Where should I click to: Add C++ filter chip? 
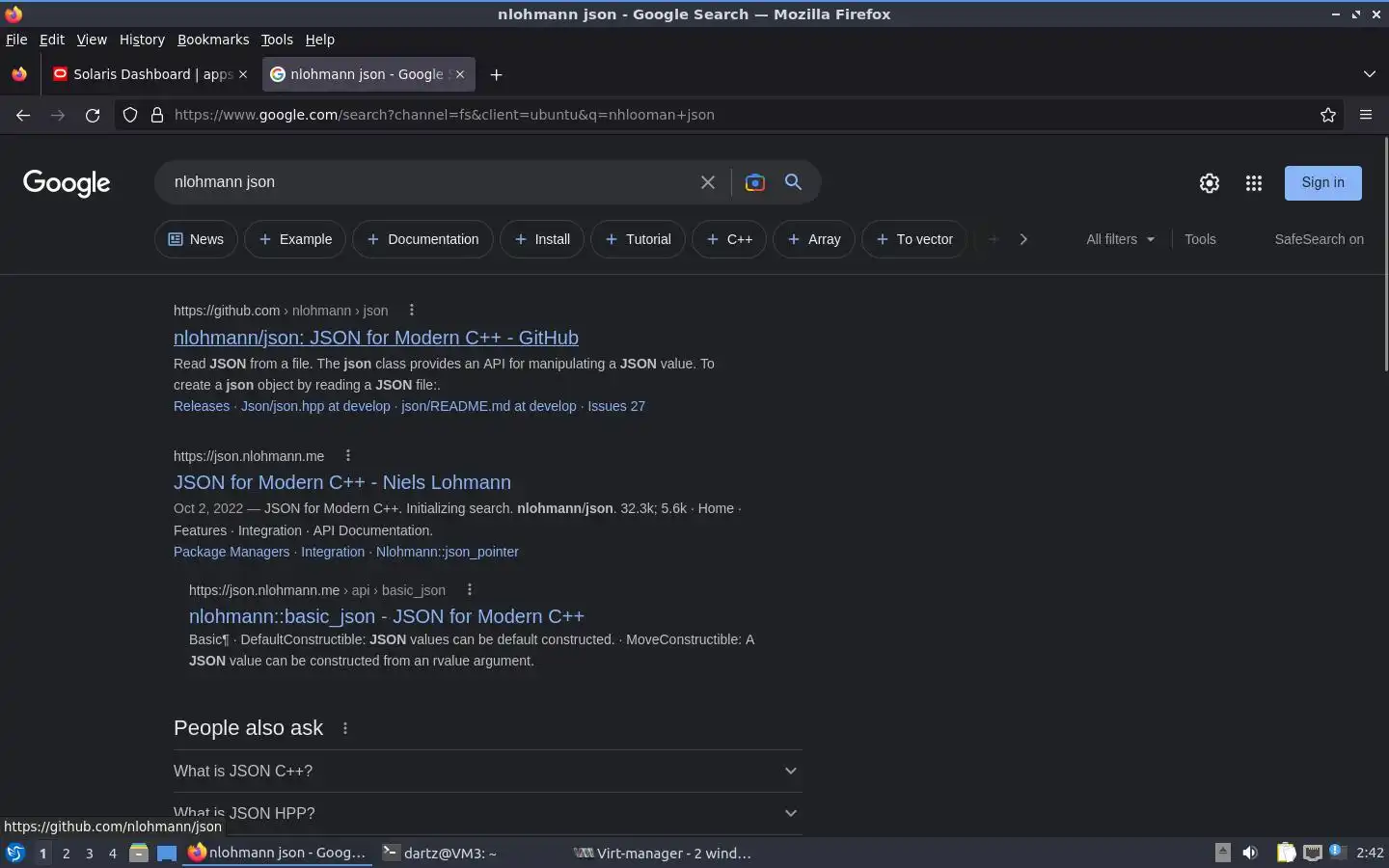(x=729, y=239)
